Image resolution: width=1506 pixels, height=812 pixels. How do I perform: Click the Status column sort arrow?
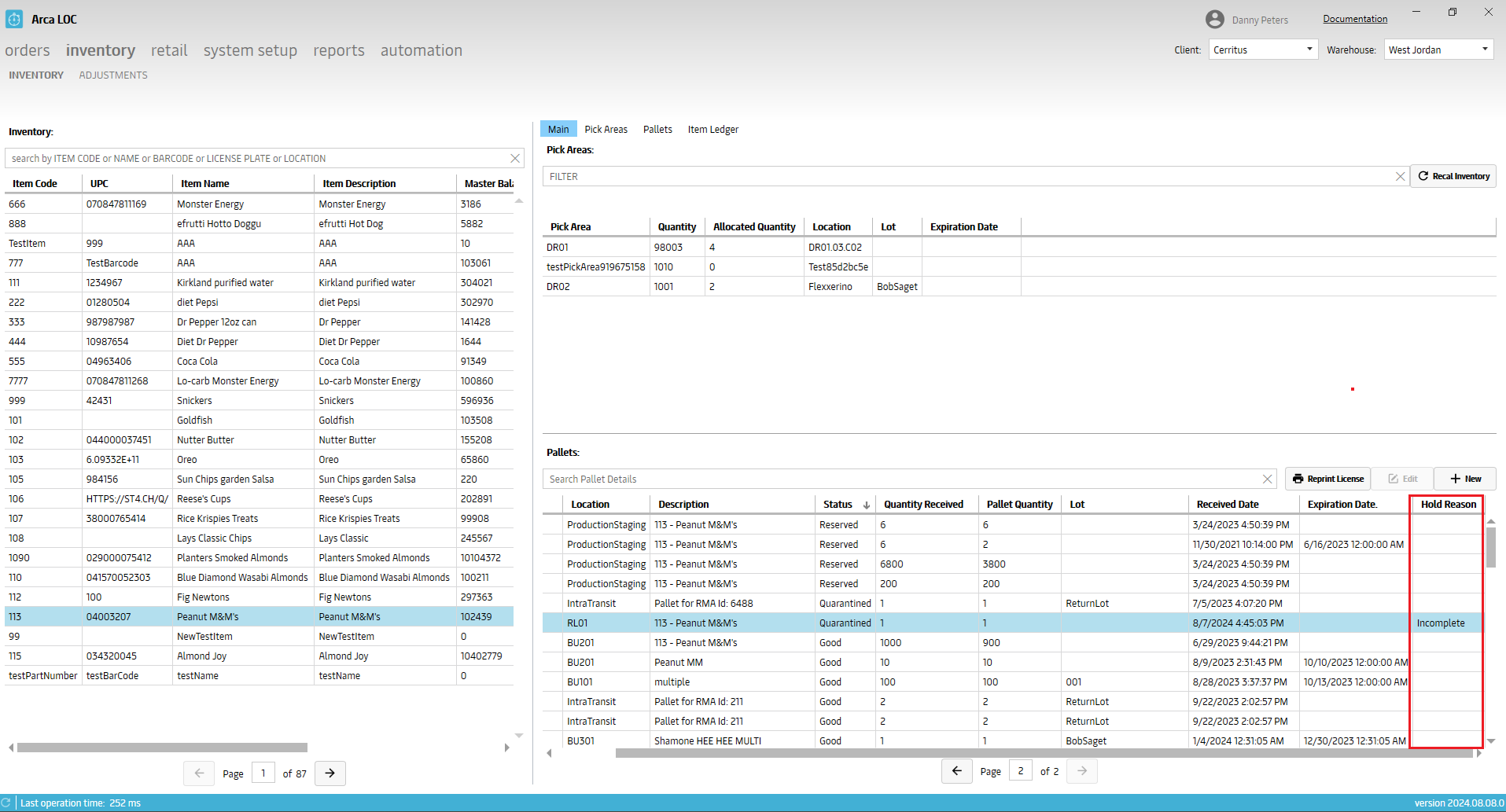tap(867, 505)
